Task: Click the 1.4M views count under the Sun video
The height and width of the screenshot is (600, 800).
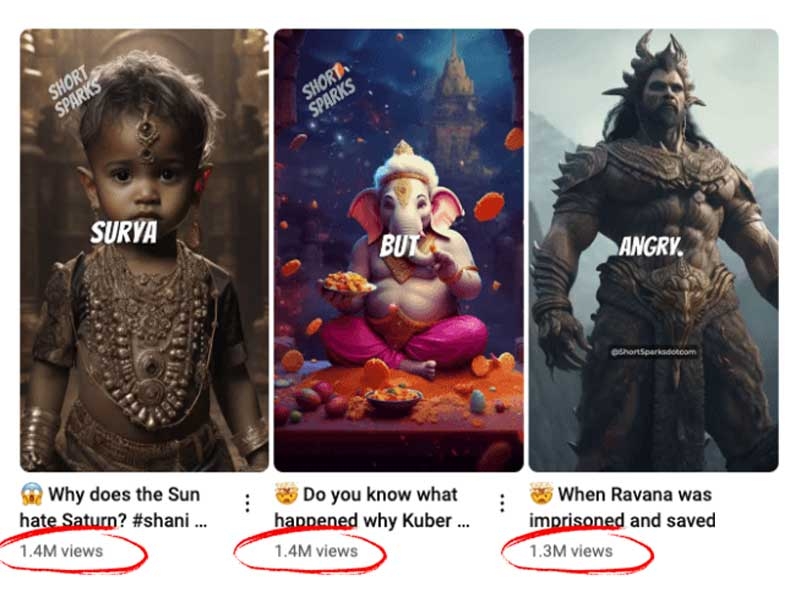Action: 62,551
